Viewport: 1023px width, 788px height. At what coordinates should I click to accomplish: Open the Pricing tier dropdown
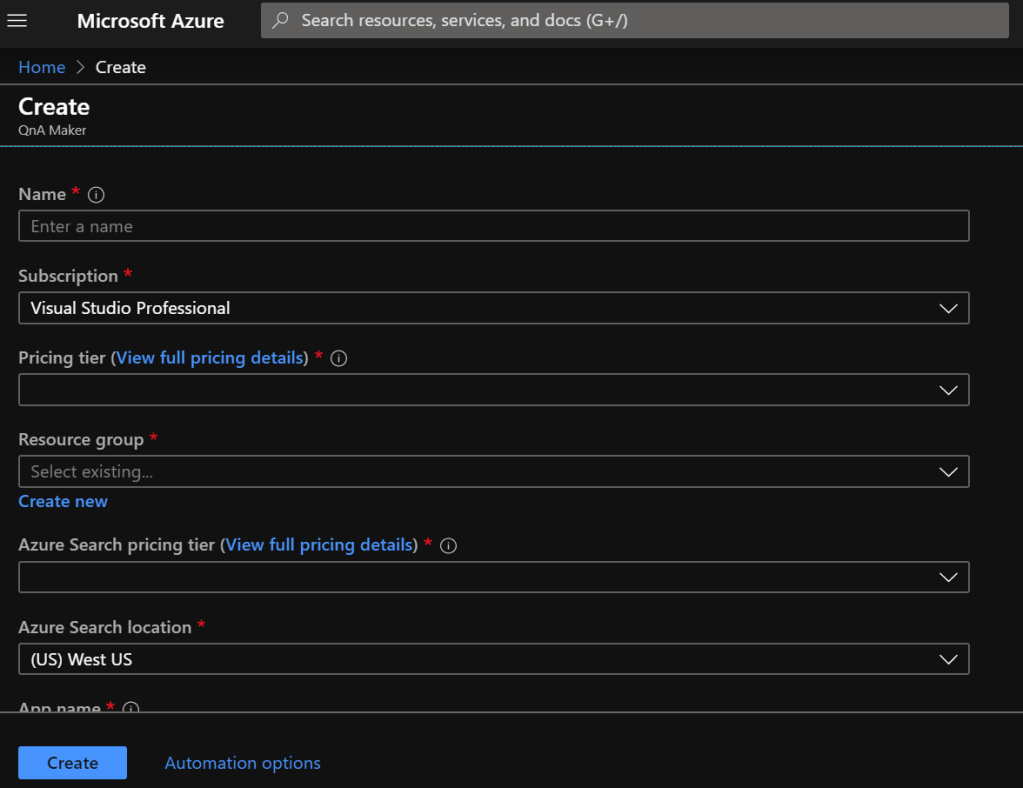click(x=493, y=390)
